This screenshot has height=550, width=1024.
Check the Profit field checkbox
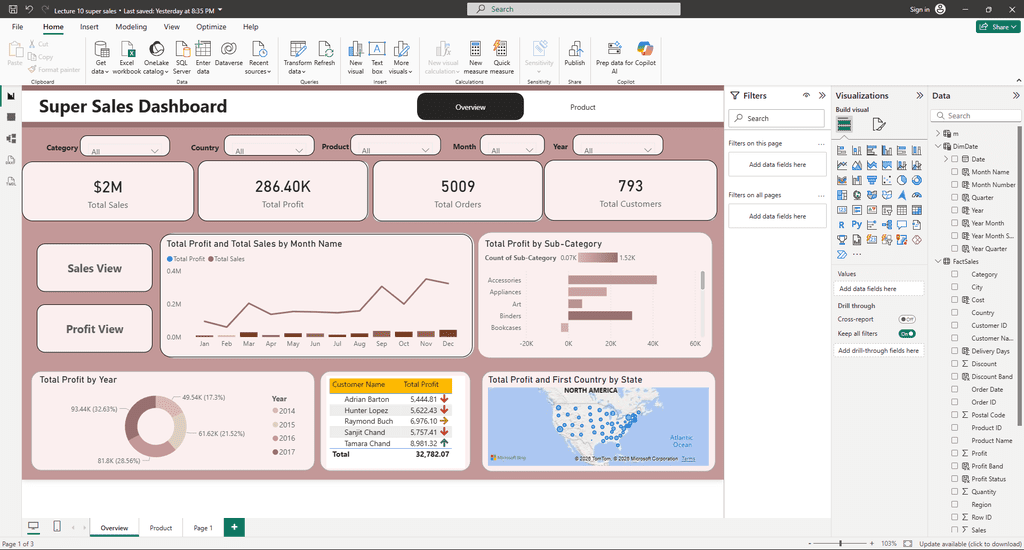tap(955, 453)
